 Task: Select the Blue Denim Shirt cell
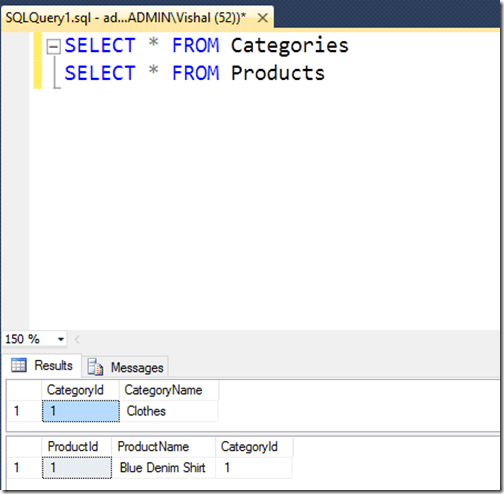(x=163, y=468)
